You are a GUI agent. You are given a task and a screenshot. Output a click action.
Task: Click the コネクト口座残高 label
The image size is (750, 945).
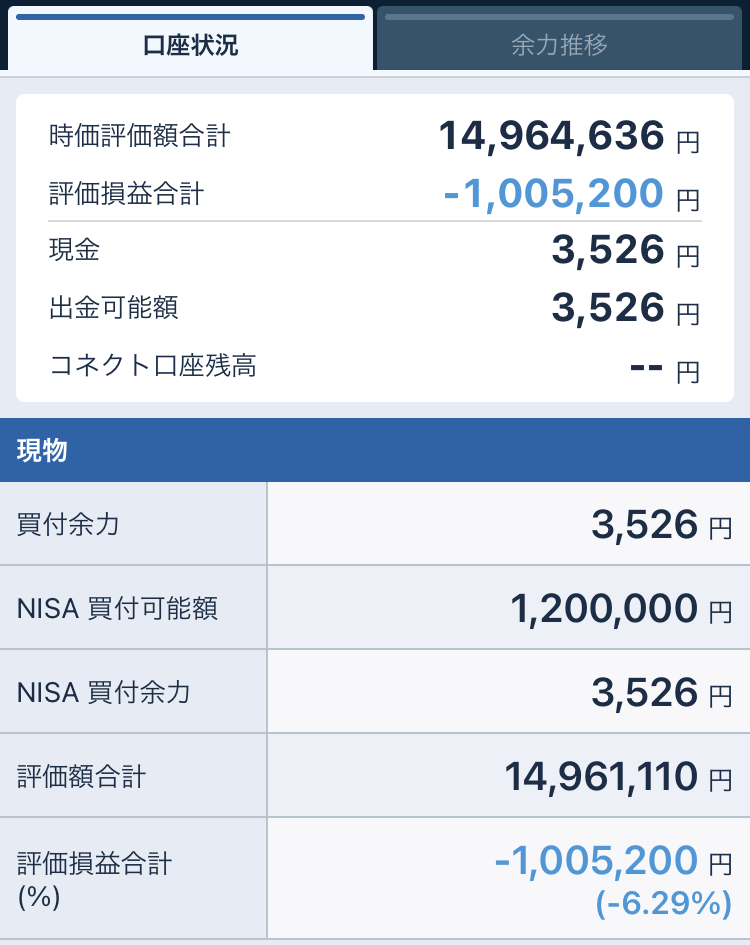(153, 366)
